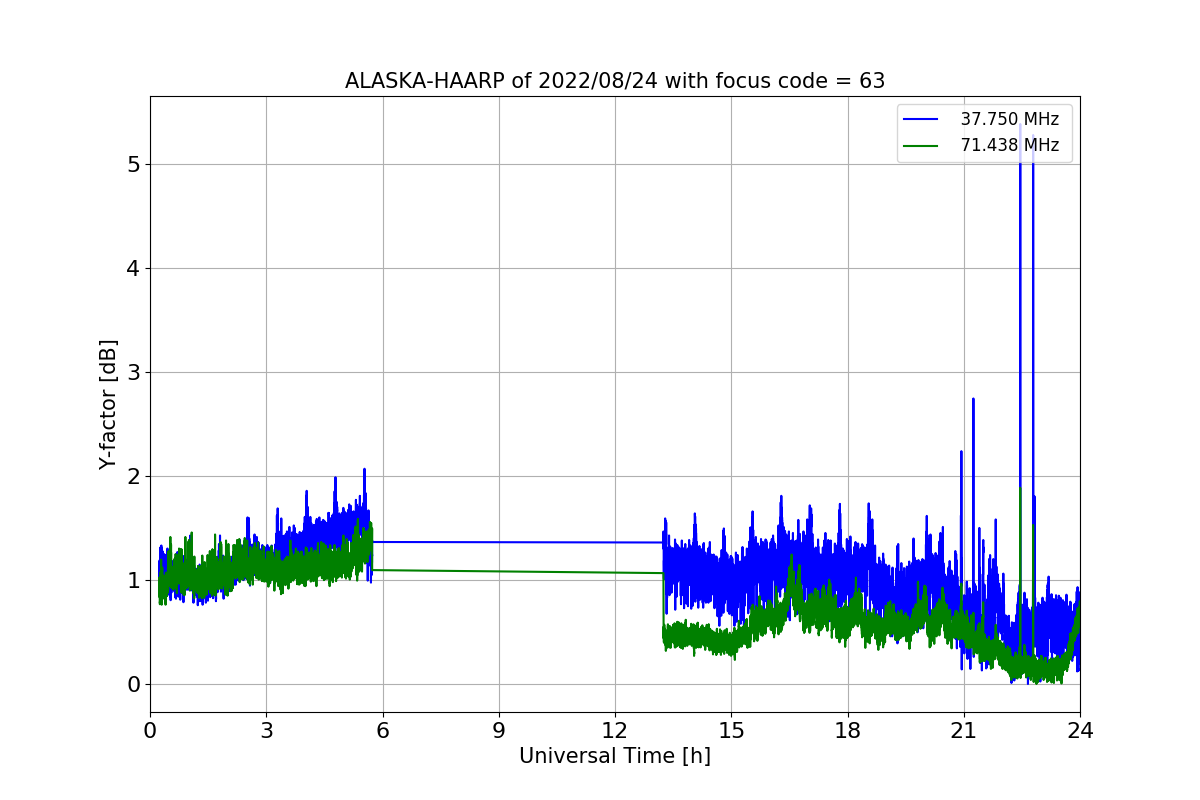
Task: Click y-axis tick label '5'
Action: tap(133, 164)
